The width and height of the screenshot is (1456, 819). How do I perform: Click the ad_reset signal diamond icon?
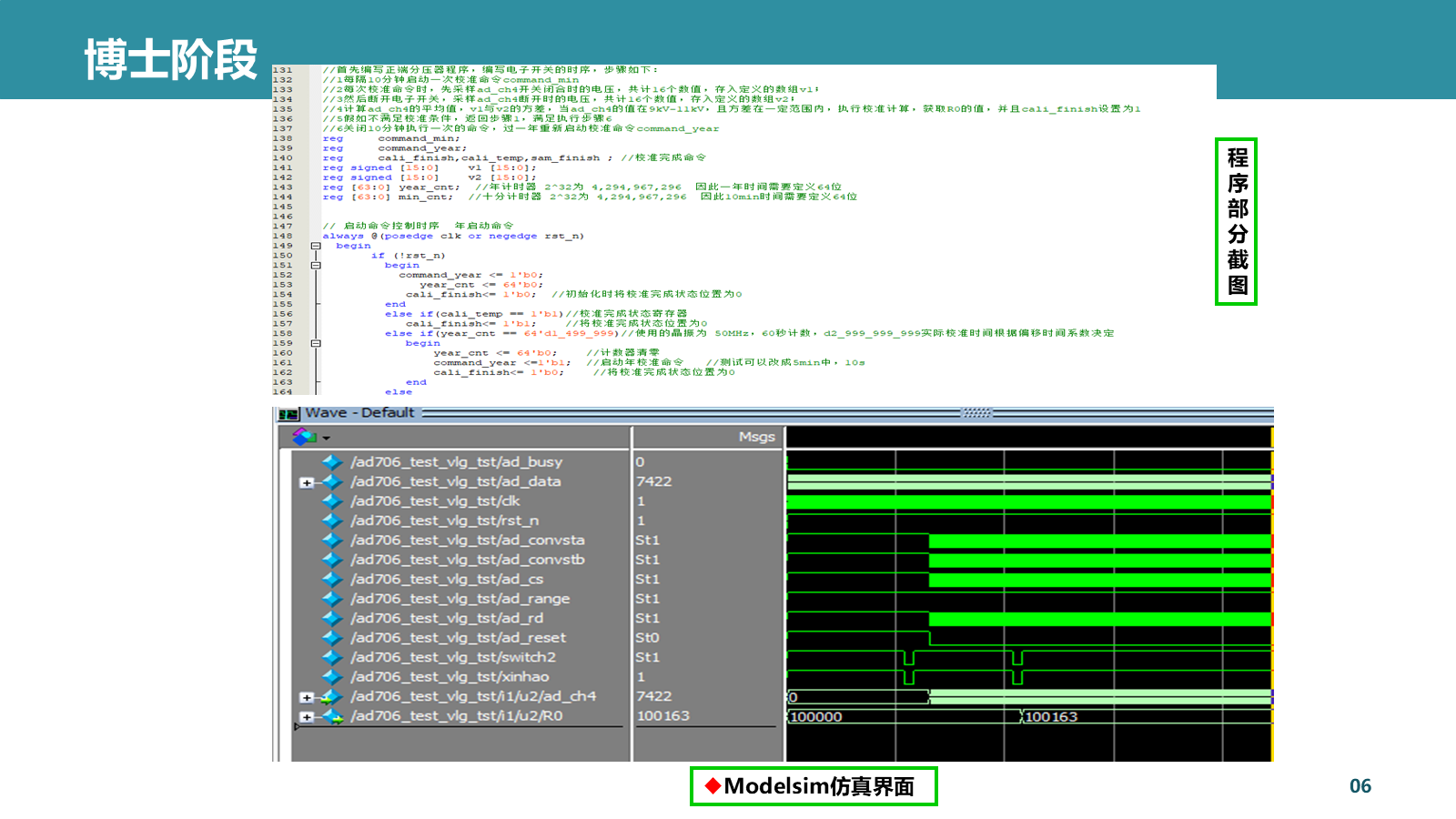(x=332, y=638)
